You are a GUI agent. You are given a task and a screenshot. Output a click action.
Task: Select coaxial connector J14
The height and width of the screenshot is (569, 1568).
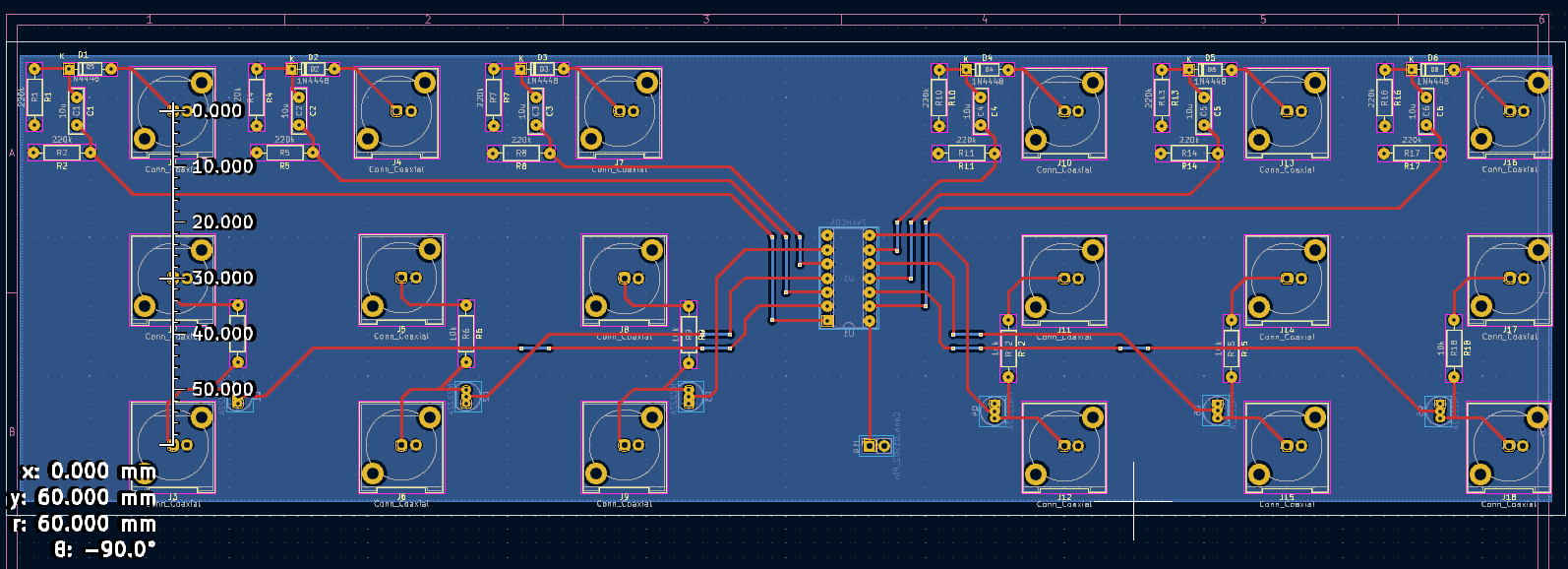click(x=1287, y=280)
